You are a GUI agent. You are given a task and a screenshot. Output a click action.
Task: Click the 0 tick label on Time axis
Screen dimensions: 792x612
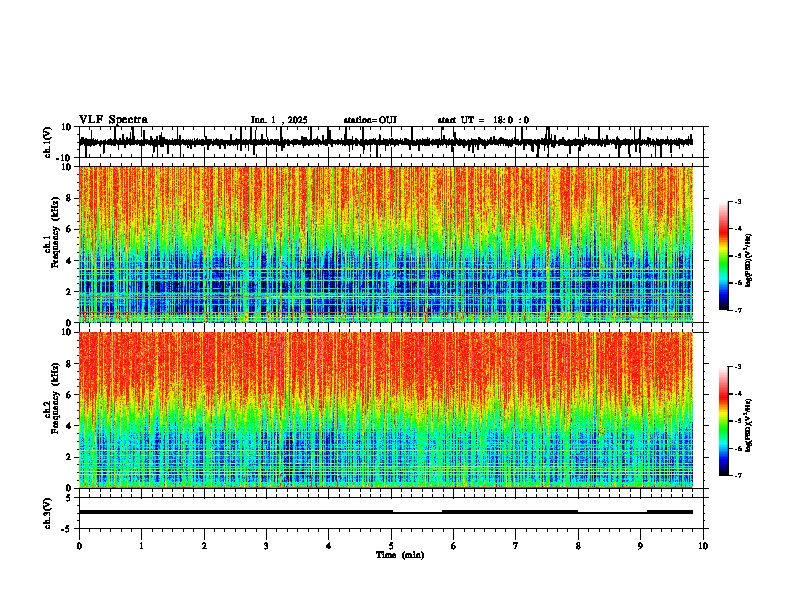tap(79, 546)
